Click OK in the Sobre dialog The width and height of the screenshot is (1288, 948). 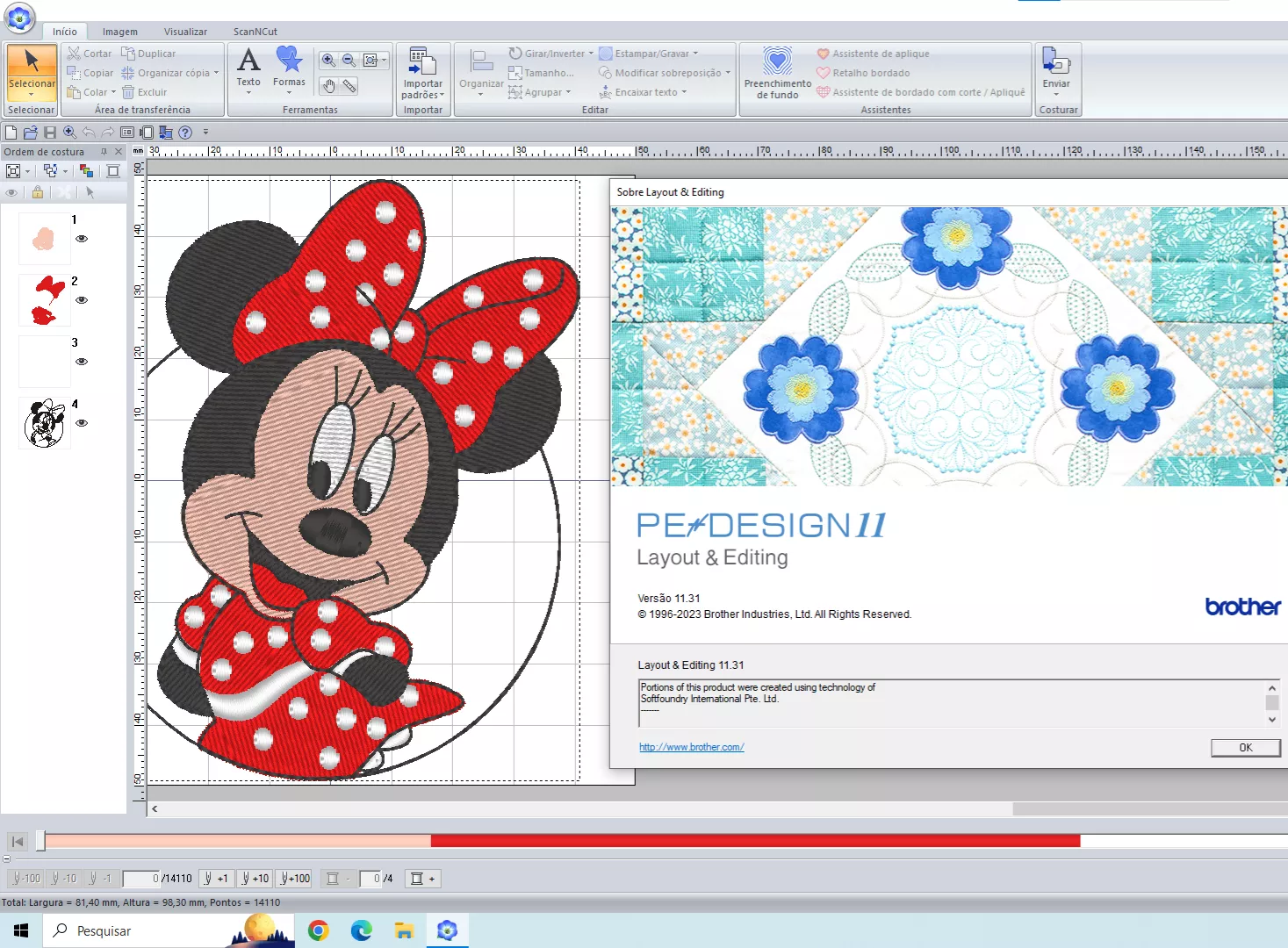(x=1246, y=748)
